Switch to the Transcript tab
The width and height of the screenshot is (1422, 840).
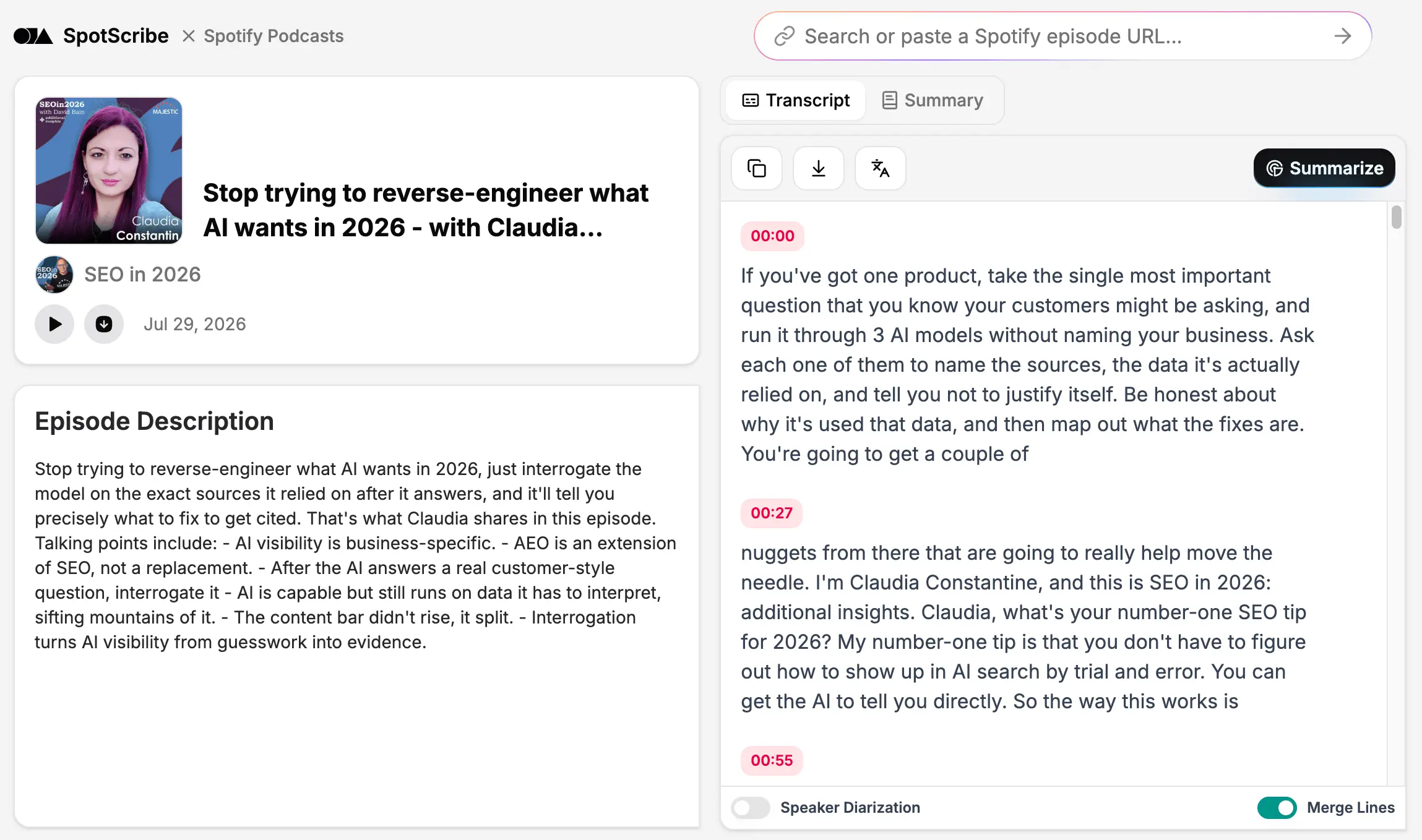[x=796, y=100]
